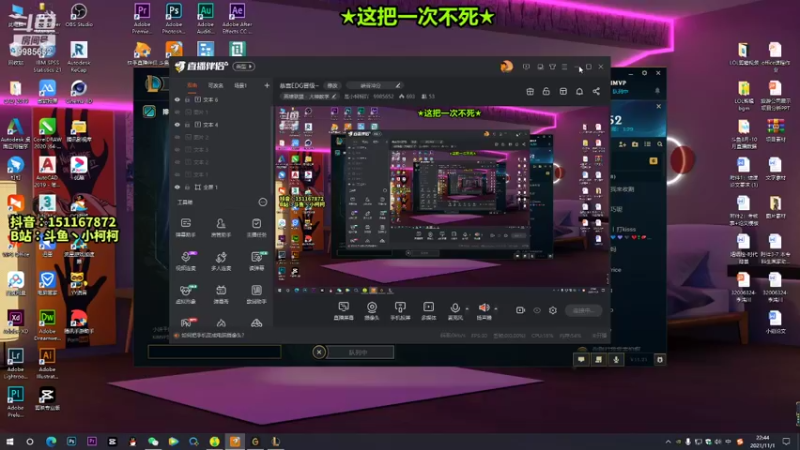The width and height of the screenshot is (800, 450).
Task: Toggle visibility of the 文本 2 layer
Action: click(177, 162)
